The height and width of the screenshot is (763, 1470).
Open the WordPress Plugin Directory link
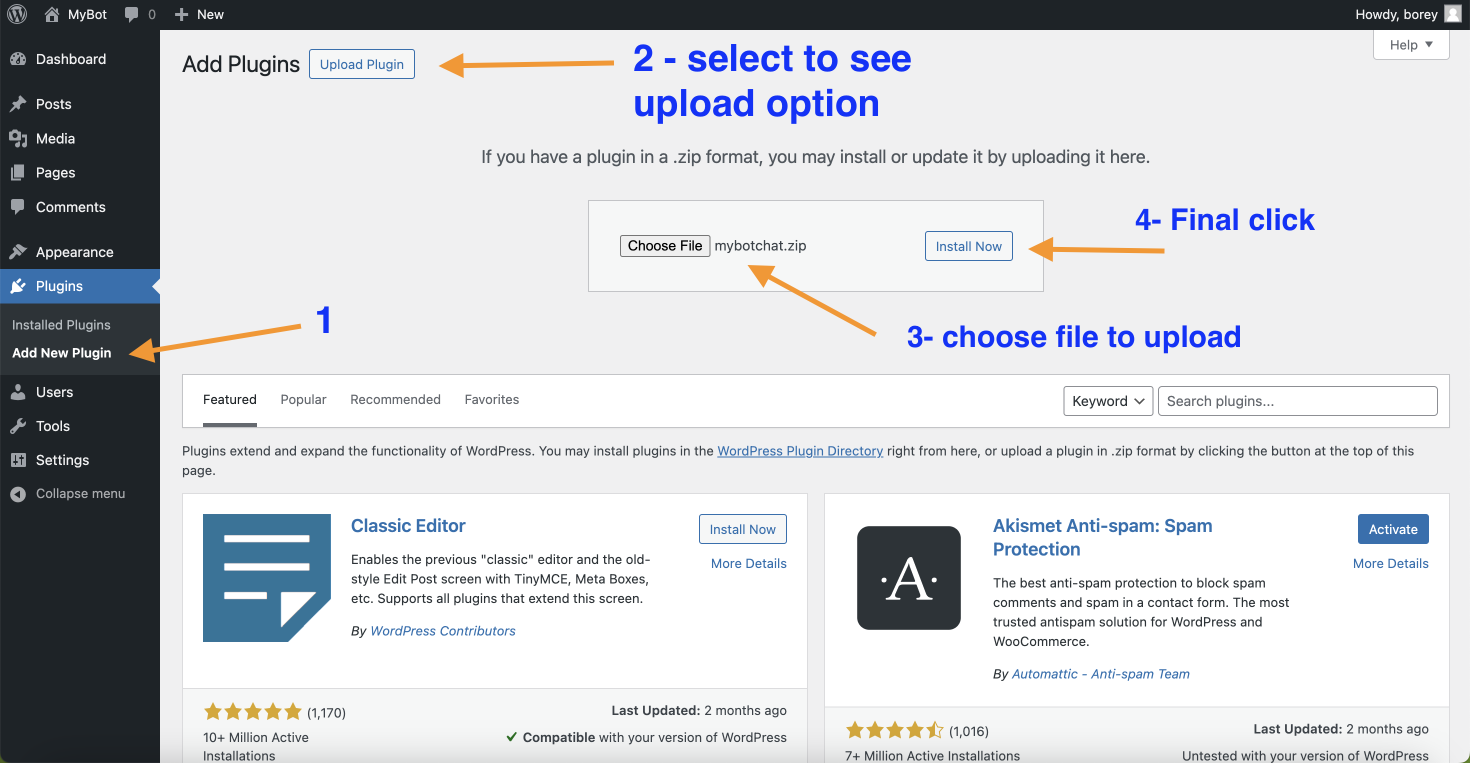coord(800,450)
